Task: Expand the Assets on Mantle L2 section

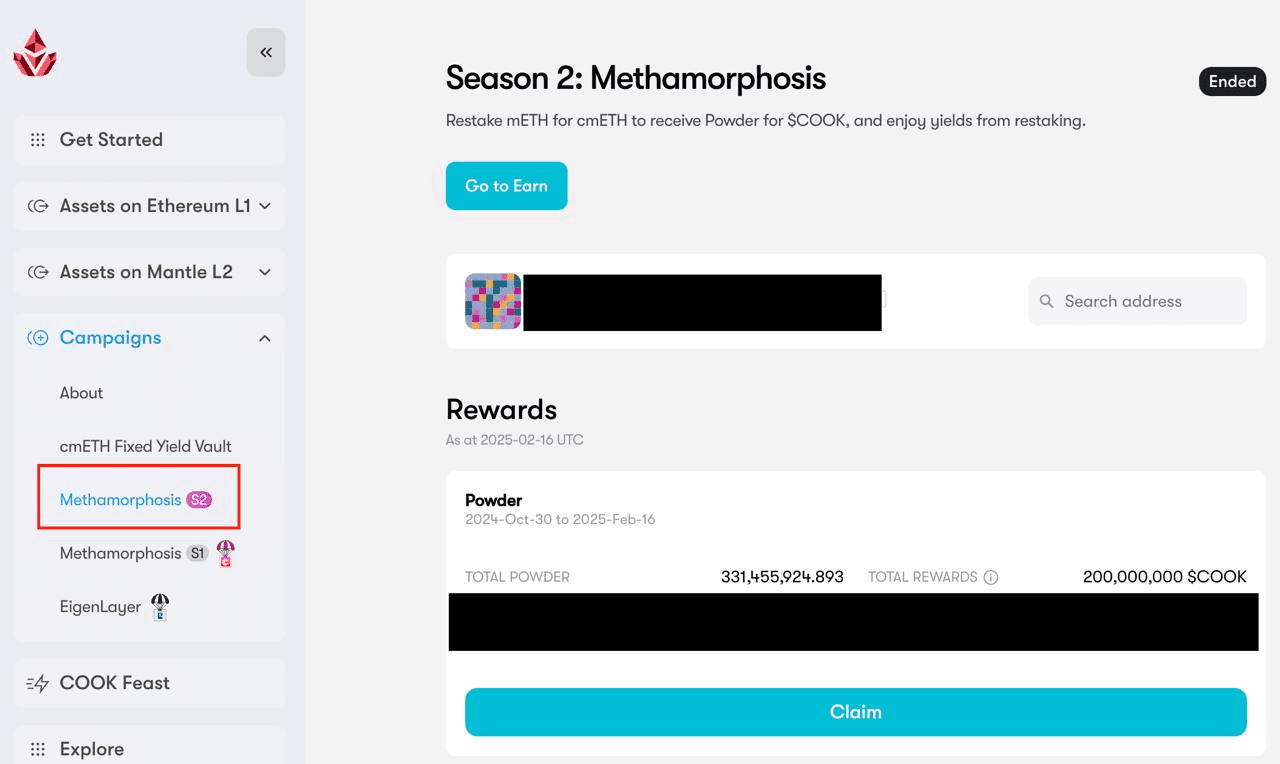Action: coord(264,271)
